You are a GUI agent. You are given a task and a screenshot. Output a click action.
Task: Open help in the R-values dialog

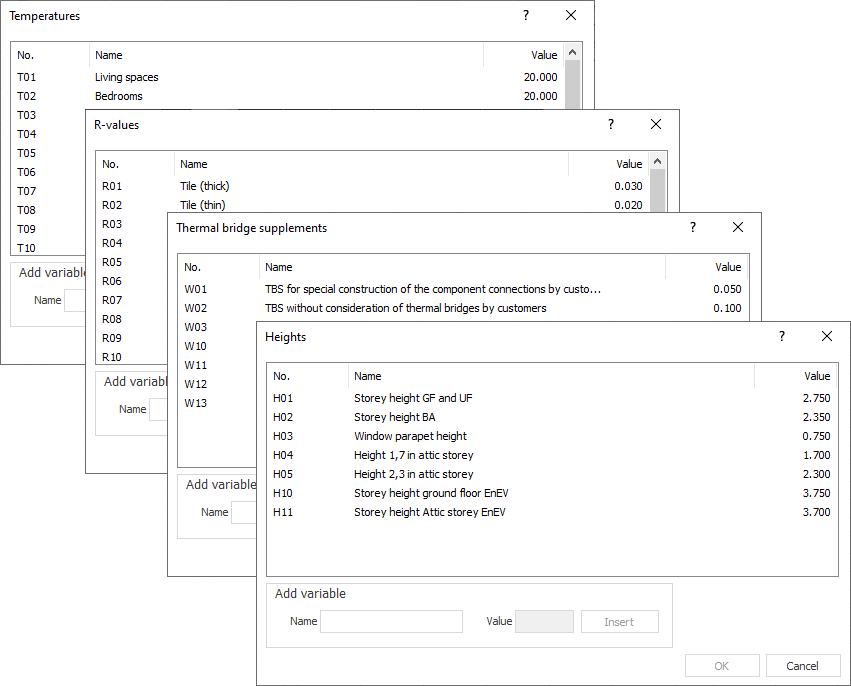pyautogui.click(x=611, y=124)
